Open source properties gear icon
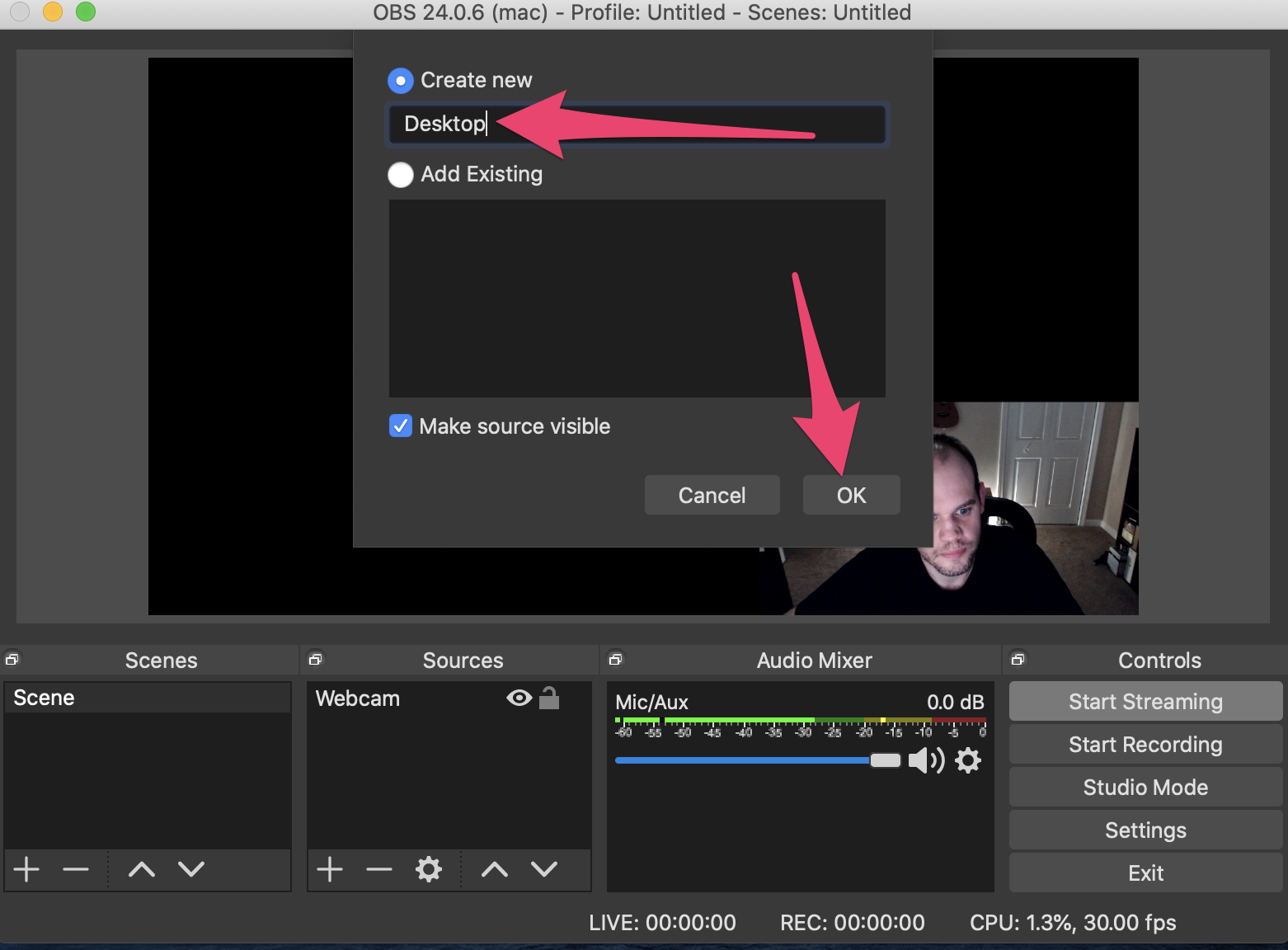 [429, 869]
